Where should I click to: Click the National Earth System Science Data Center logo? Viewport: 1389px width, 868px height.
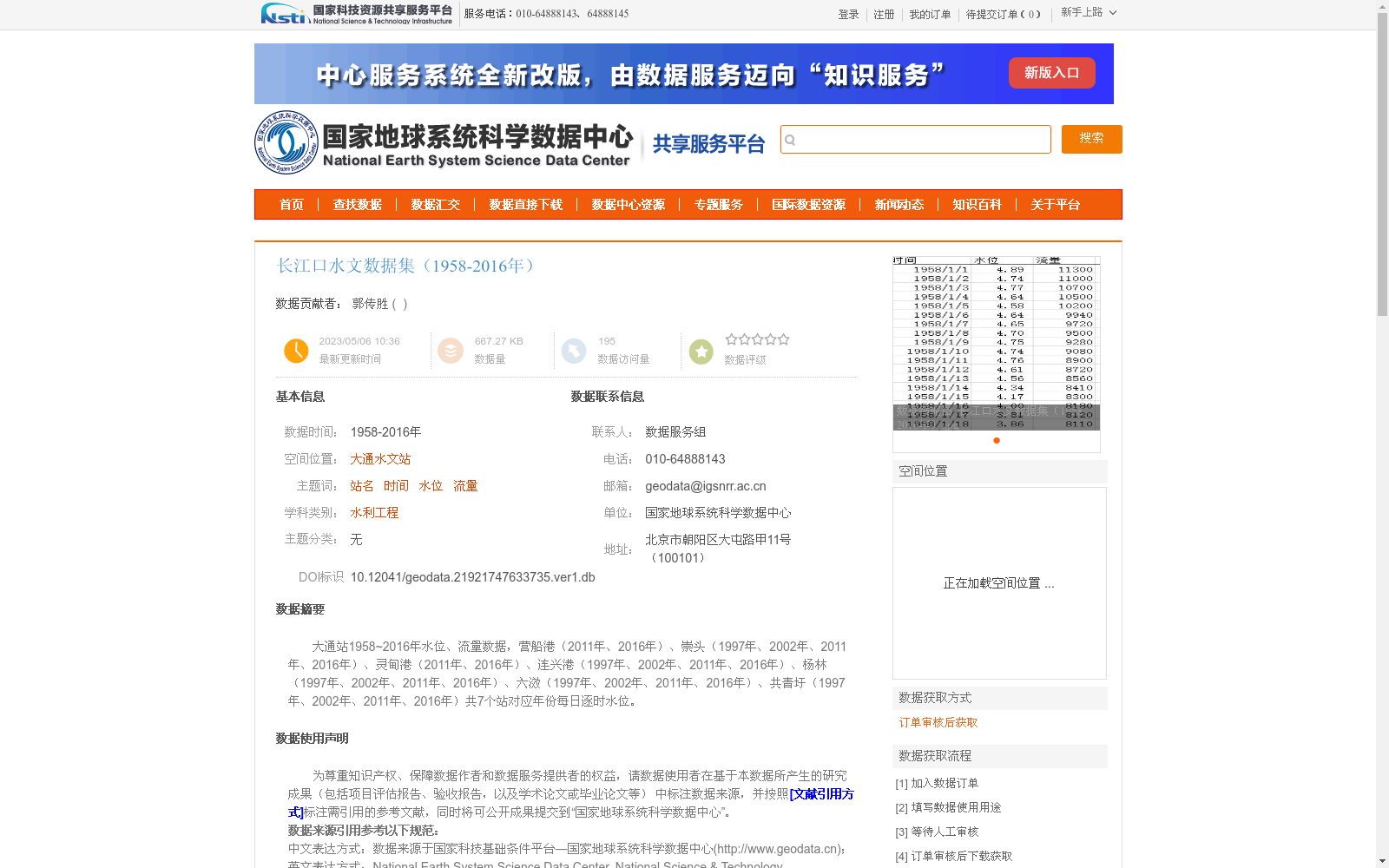point(444,142)
